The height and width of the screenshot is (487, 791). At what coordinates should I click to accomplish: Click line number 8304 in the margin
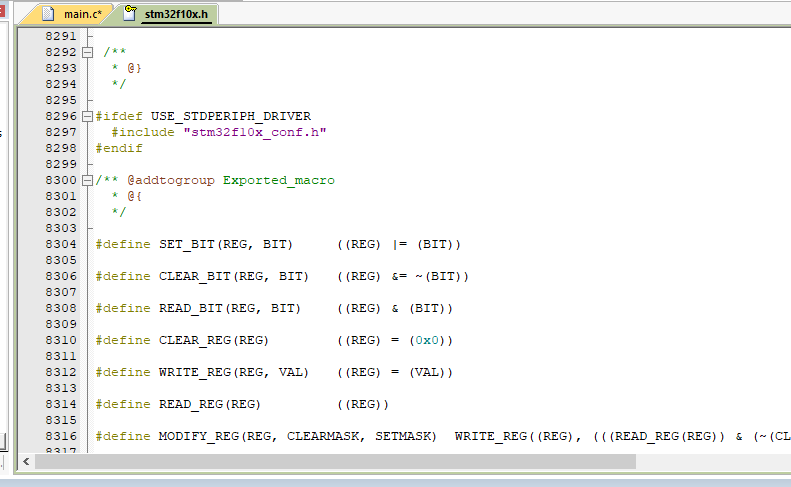pos(61,244)
